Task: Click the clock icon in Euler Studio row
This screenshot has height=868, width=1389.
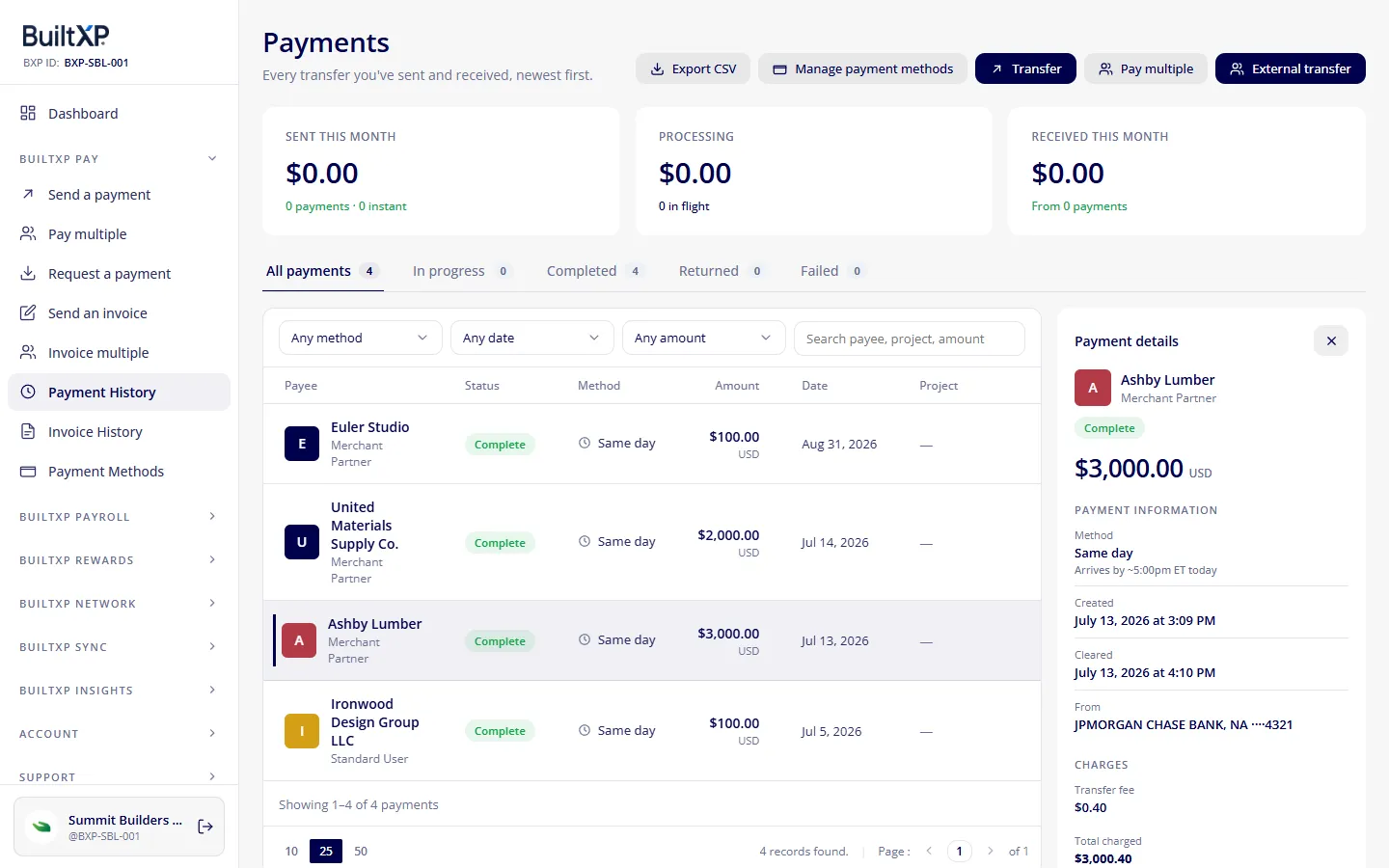Action: [x=585, y=443]
